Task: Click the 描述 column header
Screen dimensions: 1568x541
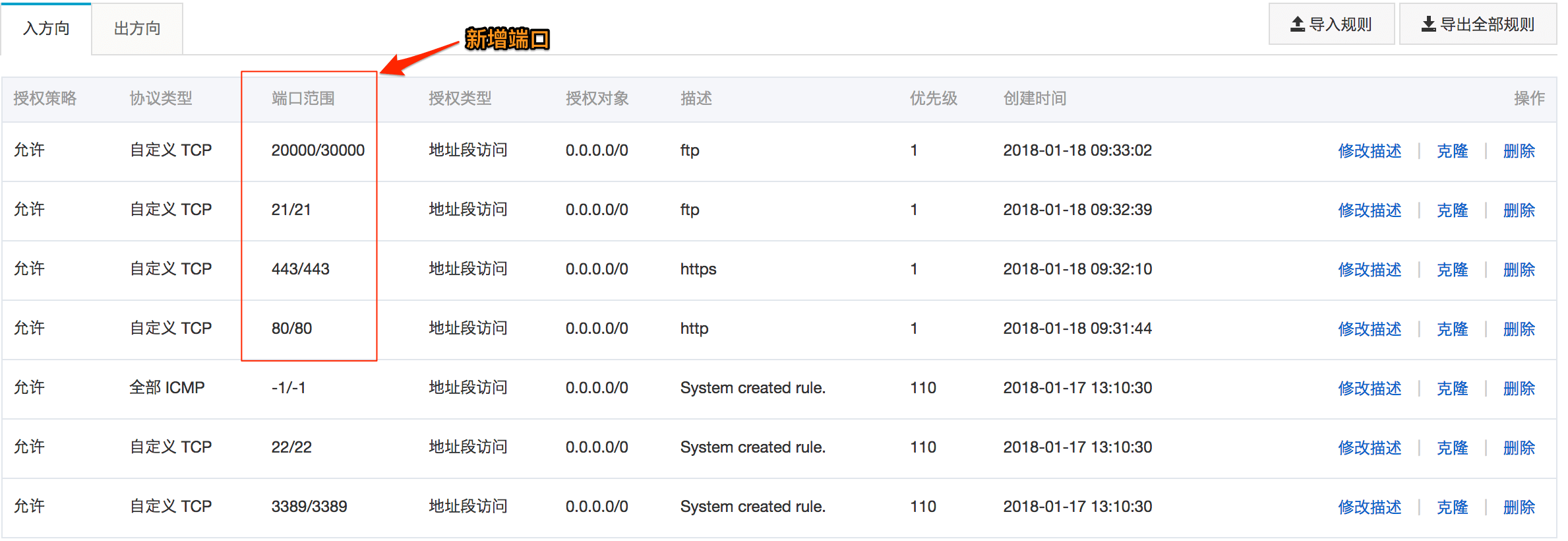Action: click(696, 98)
